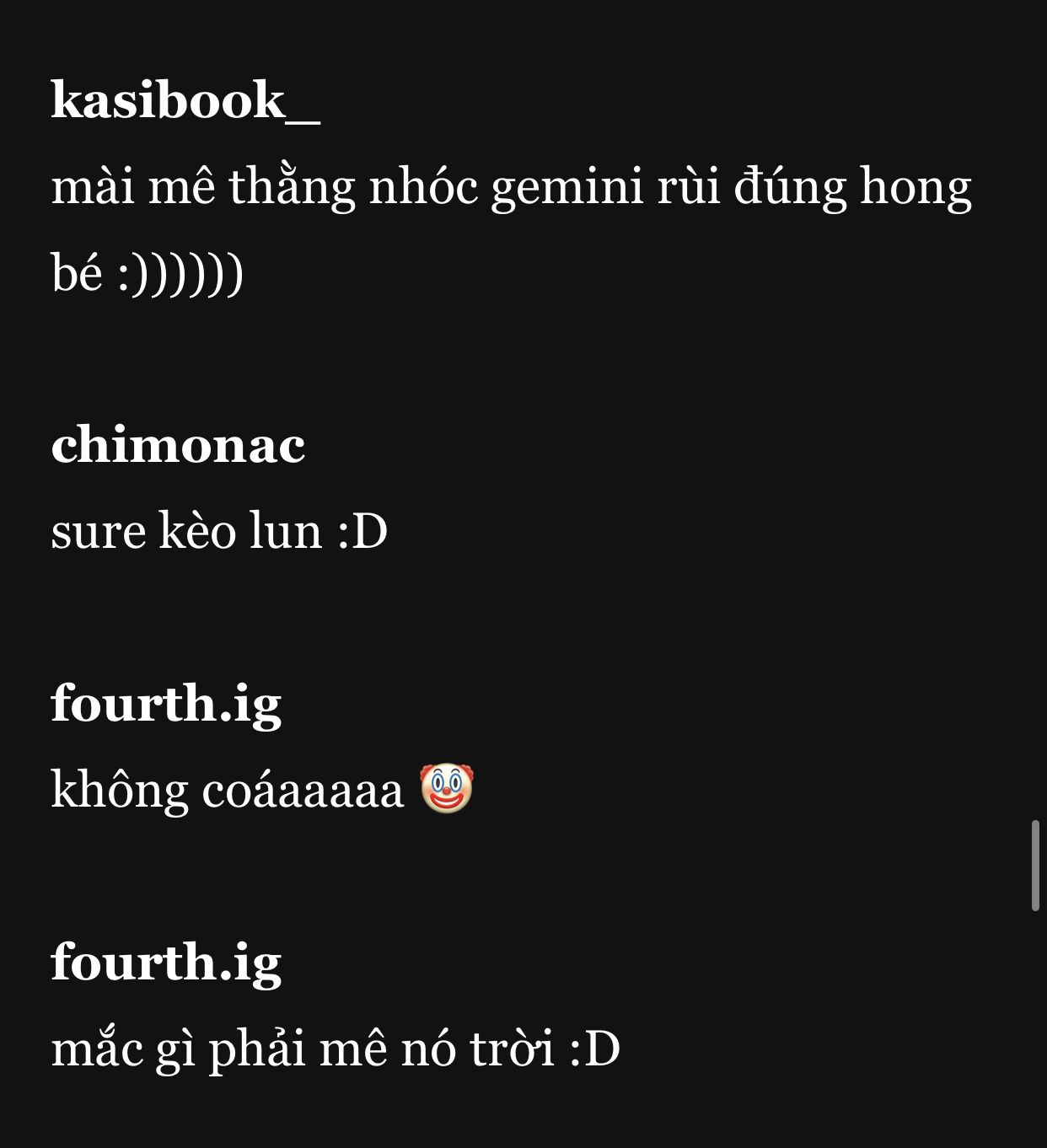Click the words "đúng hong" in first comment
Screen dimensions: 1047x1148
click(x=852, y=187)
